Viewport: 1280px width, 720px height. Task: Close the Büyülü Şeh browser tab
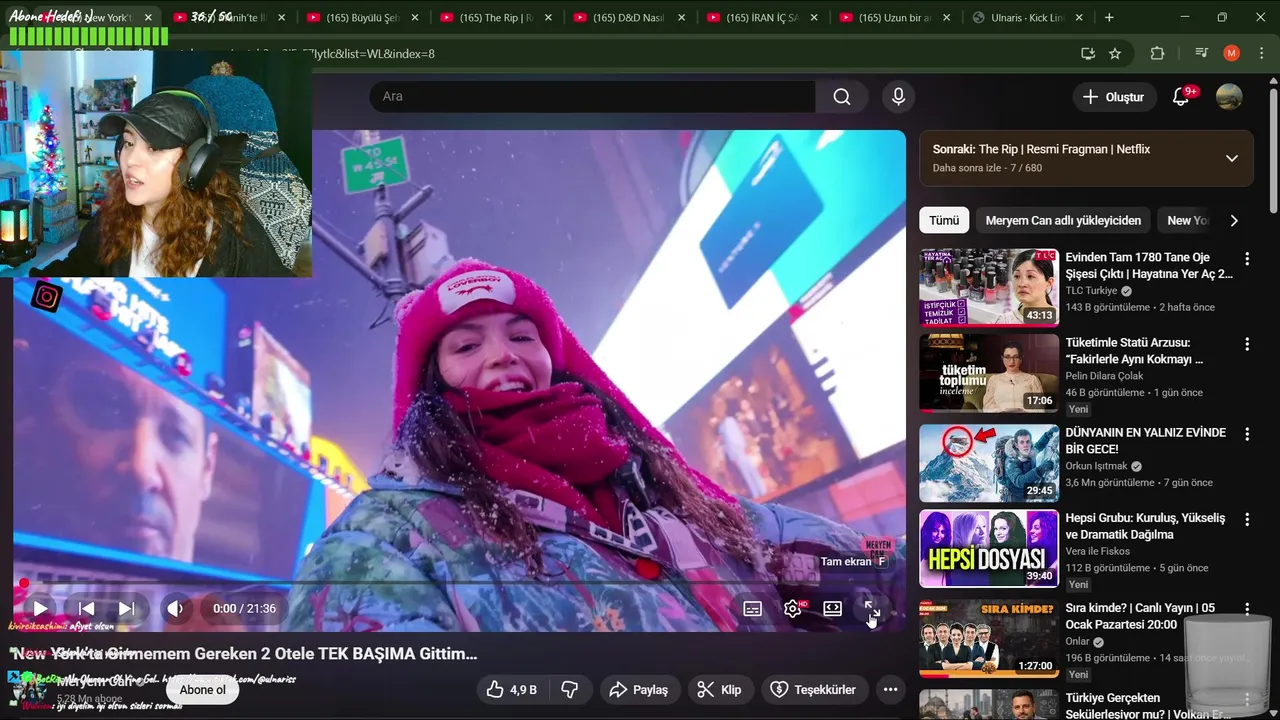pyautogui.click(x=415, y=18)
